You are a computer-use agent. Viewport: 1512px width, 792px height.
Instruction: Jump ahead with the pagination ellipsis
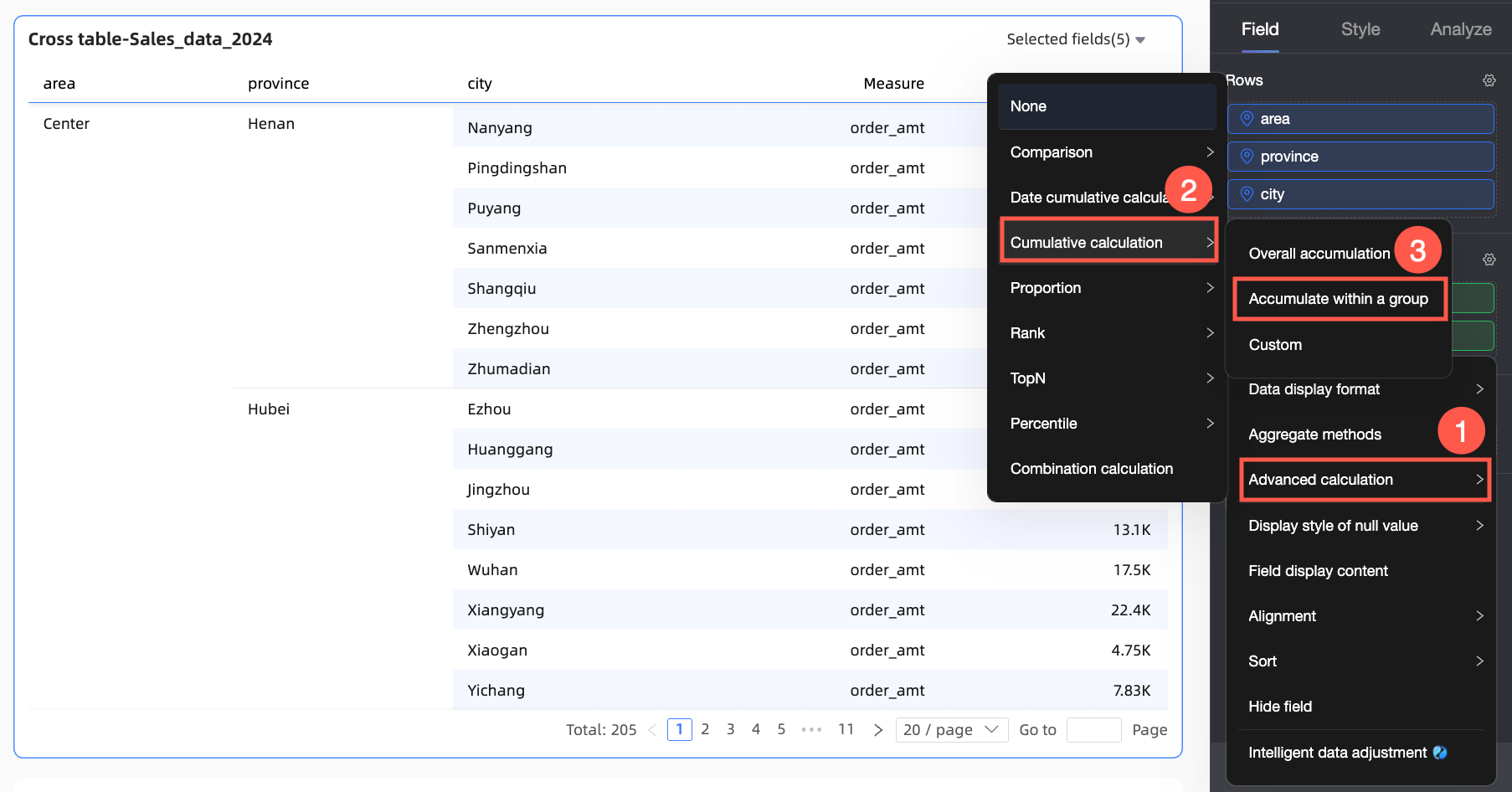811,730
